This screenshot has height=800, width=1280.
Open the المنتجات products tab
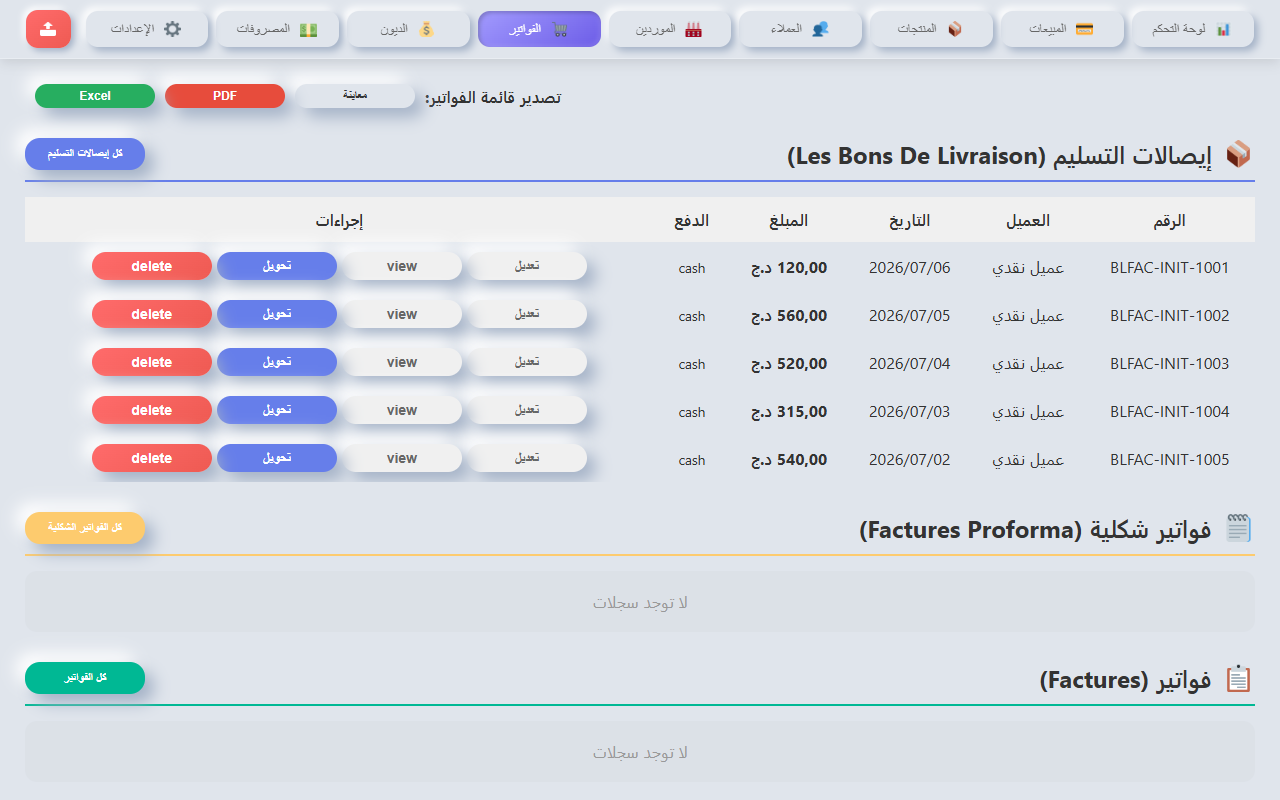[x=932, y=29]
